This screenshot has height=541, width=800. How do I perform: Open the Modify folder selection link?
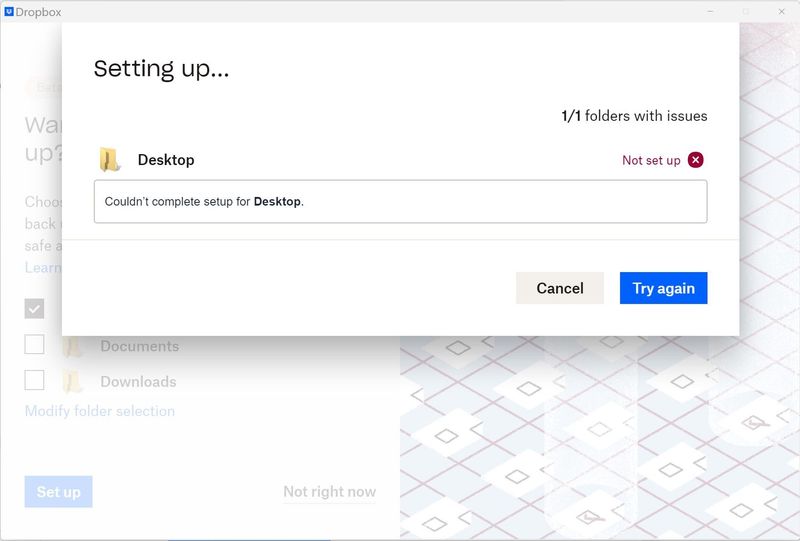pos(99,411)
